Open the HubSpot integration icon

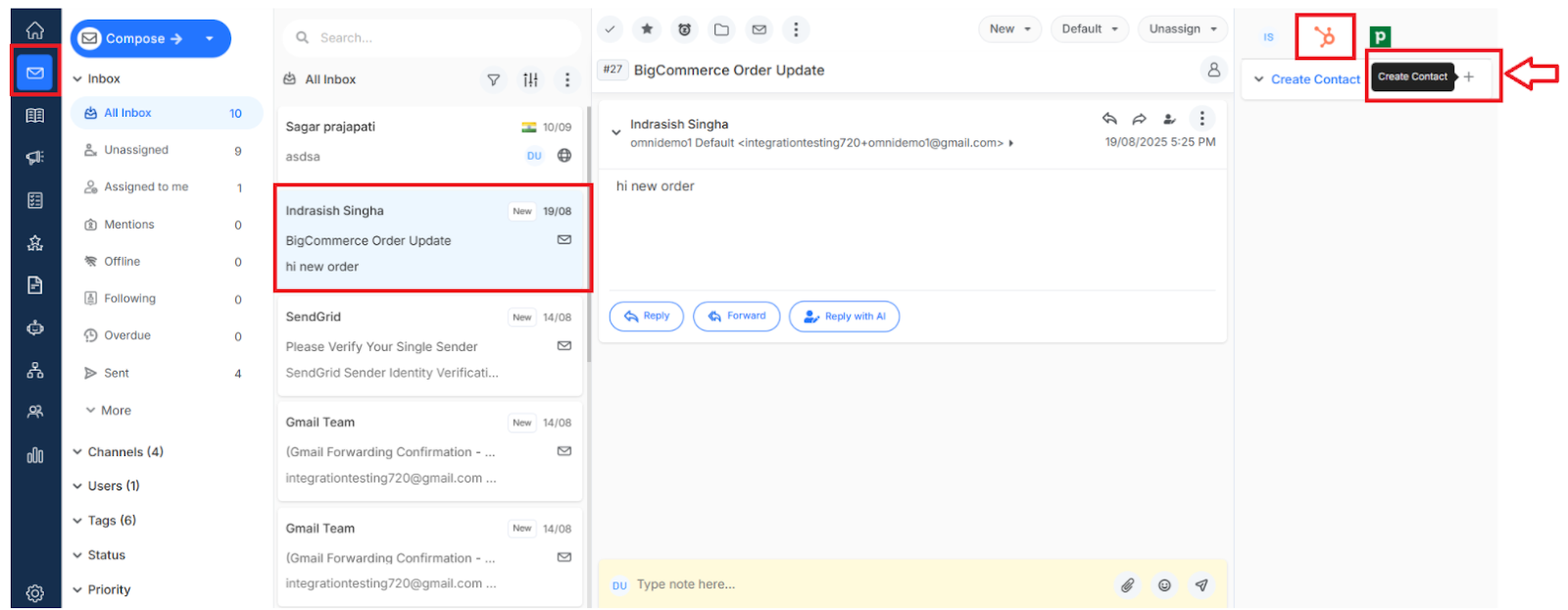coord(1325,37)
